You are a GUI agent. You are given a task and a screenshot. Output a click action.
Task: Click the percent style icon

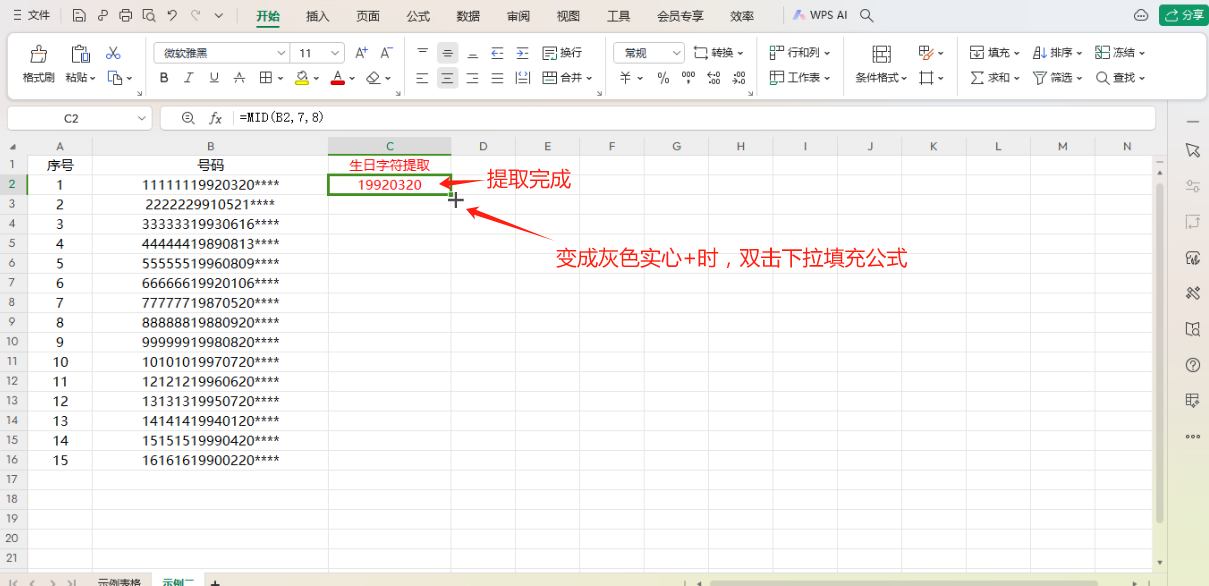tap(663, 78)
